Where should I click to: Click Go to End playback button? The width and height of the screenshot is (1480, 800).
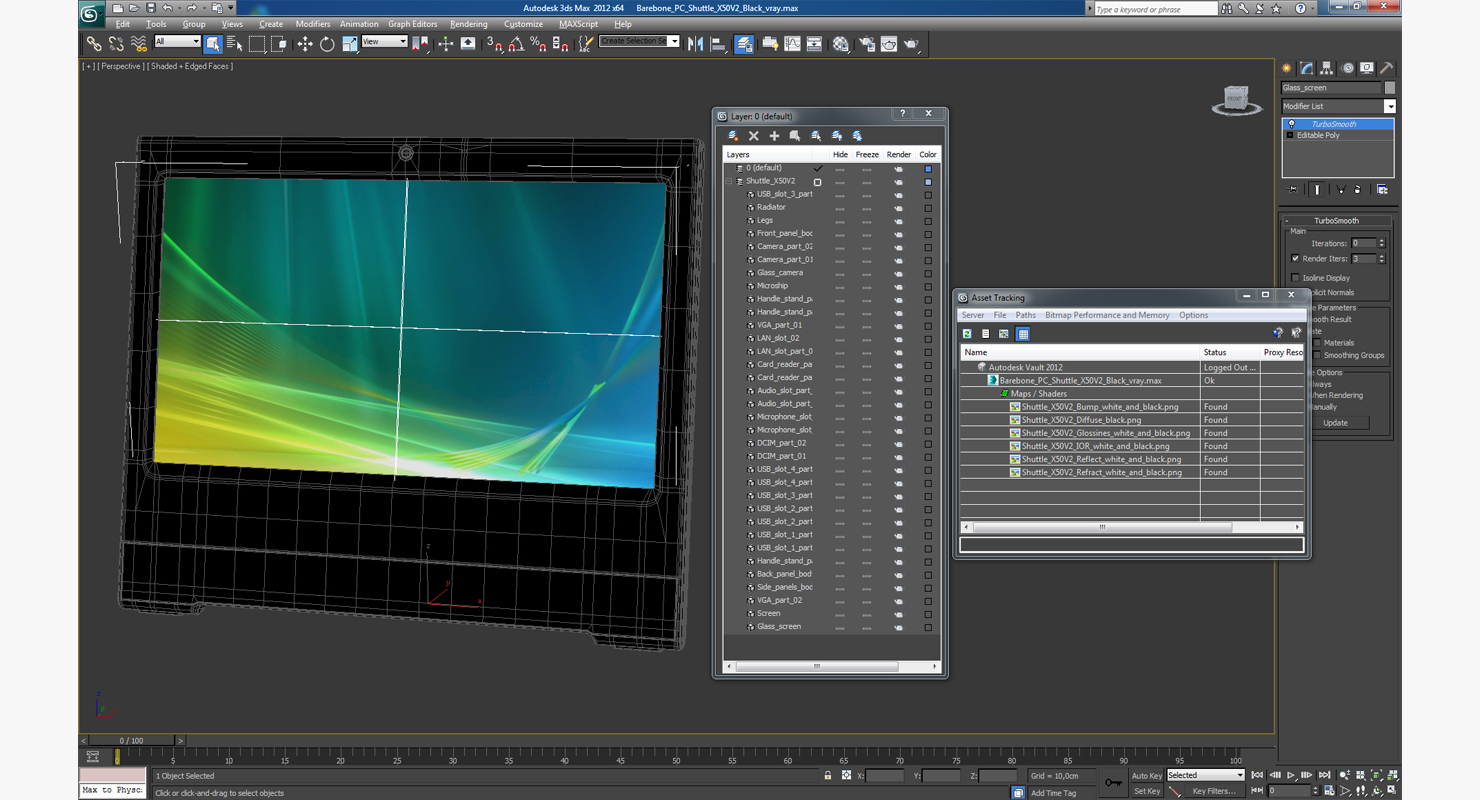click(x=1325, y=776)
